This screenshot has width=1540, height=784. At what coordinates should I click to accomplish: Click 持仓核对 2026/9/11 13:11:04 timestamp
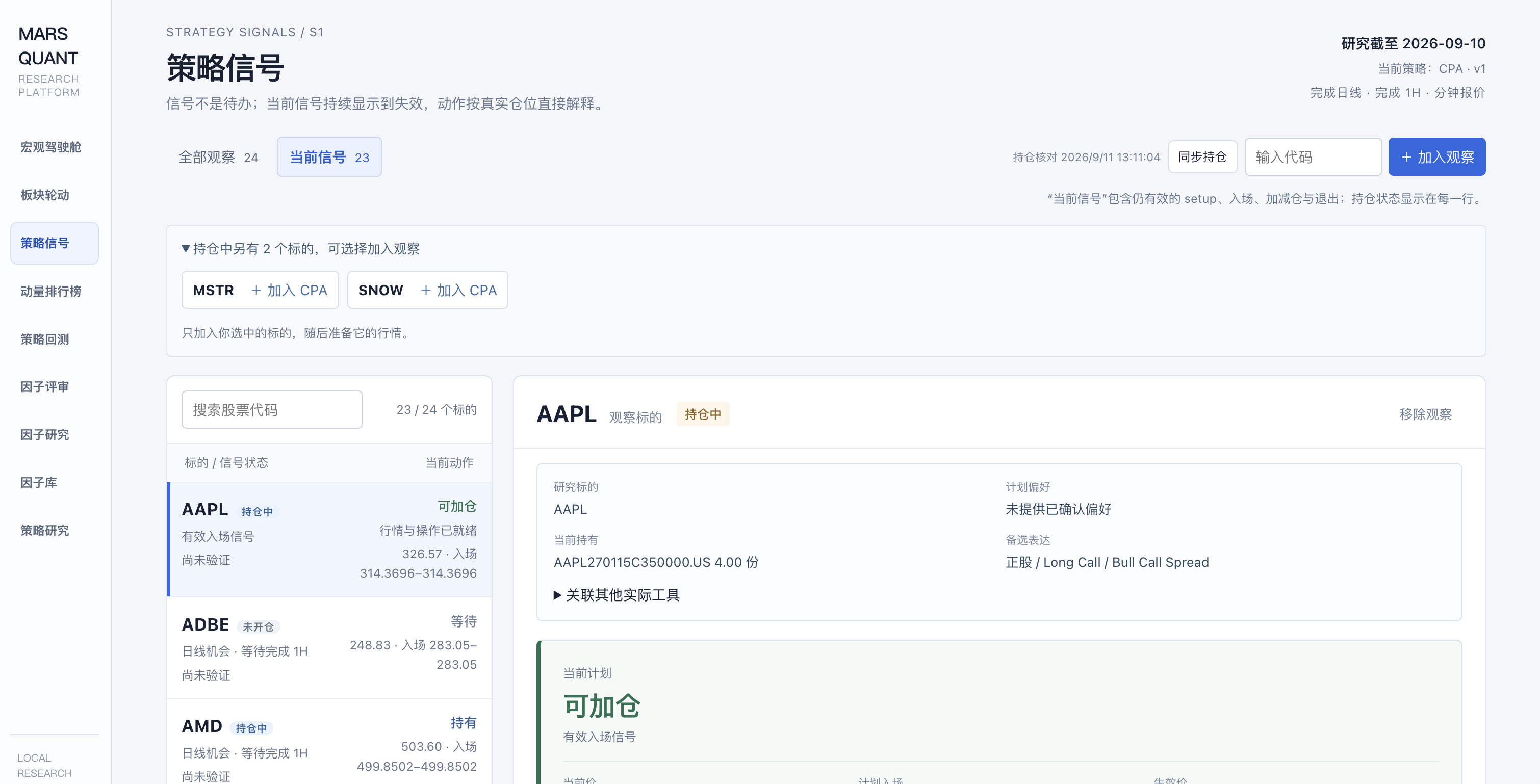point(1086,157)
